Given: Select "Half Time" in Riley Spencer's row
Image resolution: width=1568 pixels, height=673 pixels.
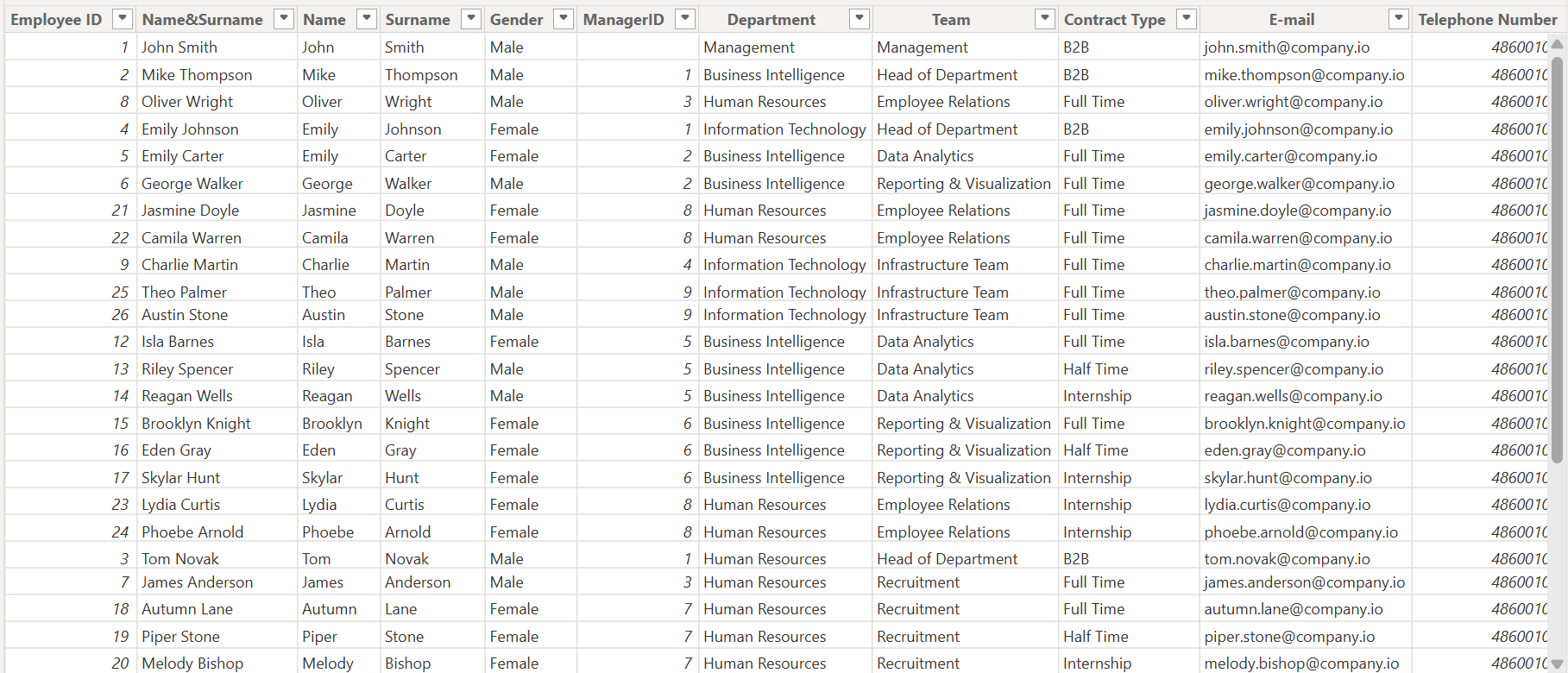Looking at the screenshot, I should click(1129, 369).
